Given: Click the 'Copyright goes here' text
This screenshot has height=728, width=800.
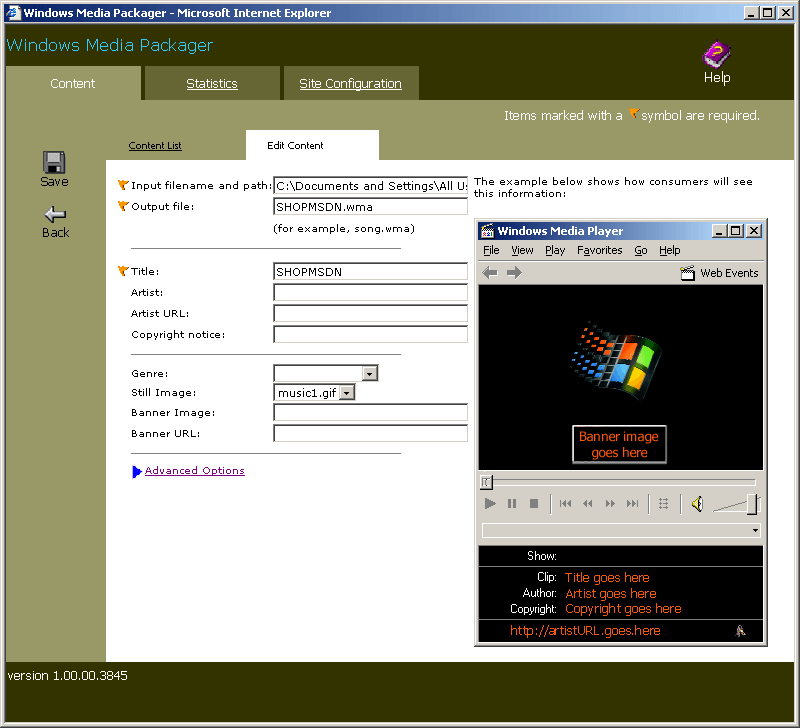Looking at the screenshot, I should tap(623, 609).
